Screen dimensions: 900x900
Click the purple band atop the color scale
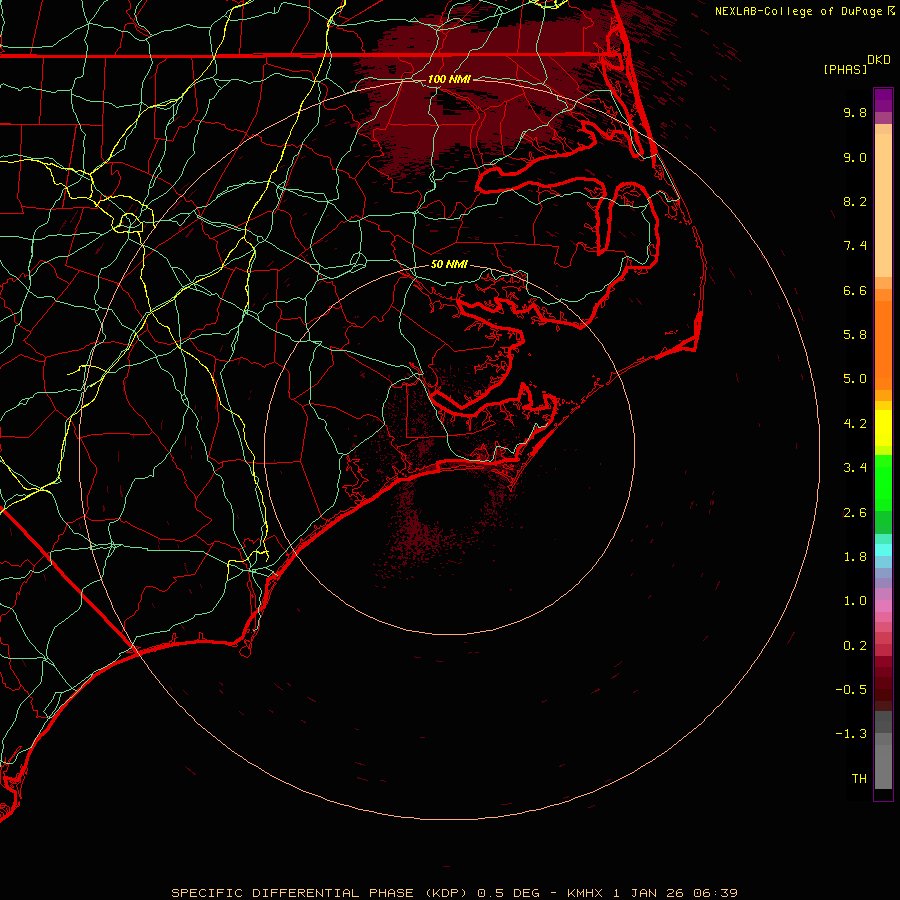coord(883,100)
